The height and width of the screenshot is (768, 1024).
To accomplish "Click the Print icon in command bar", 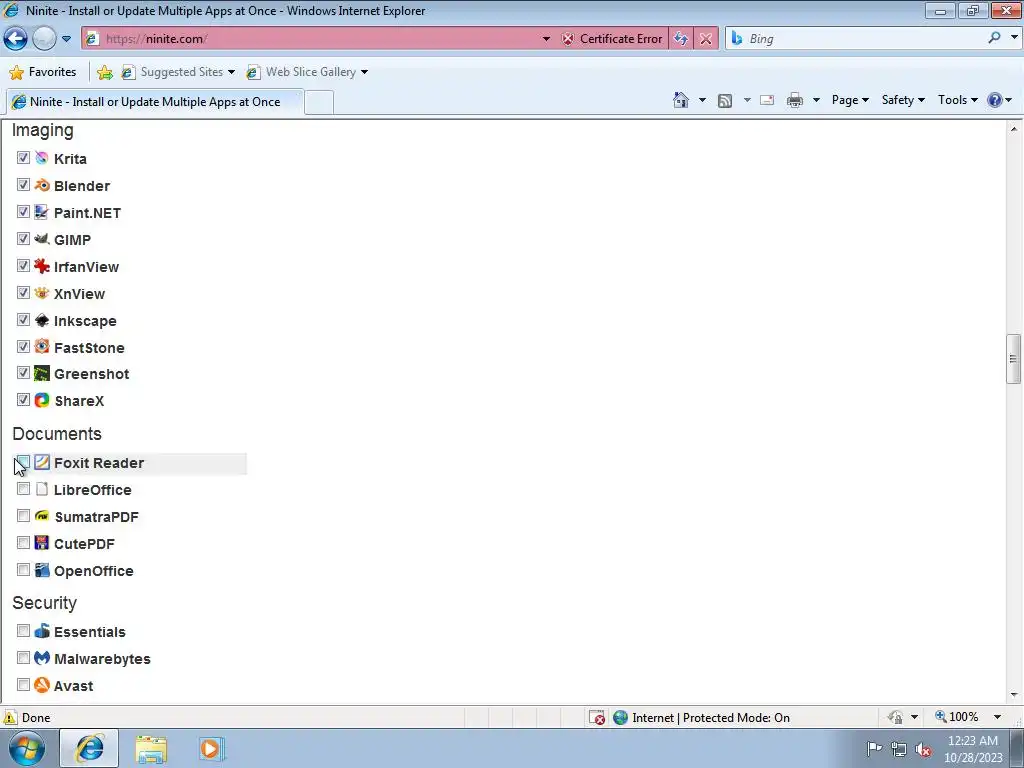I will click(795, 100).
